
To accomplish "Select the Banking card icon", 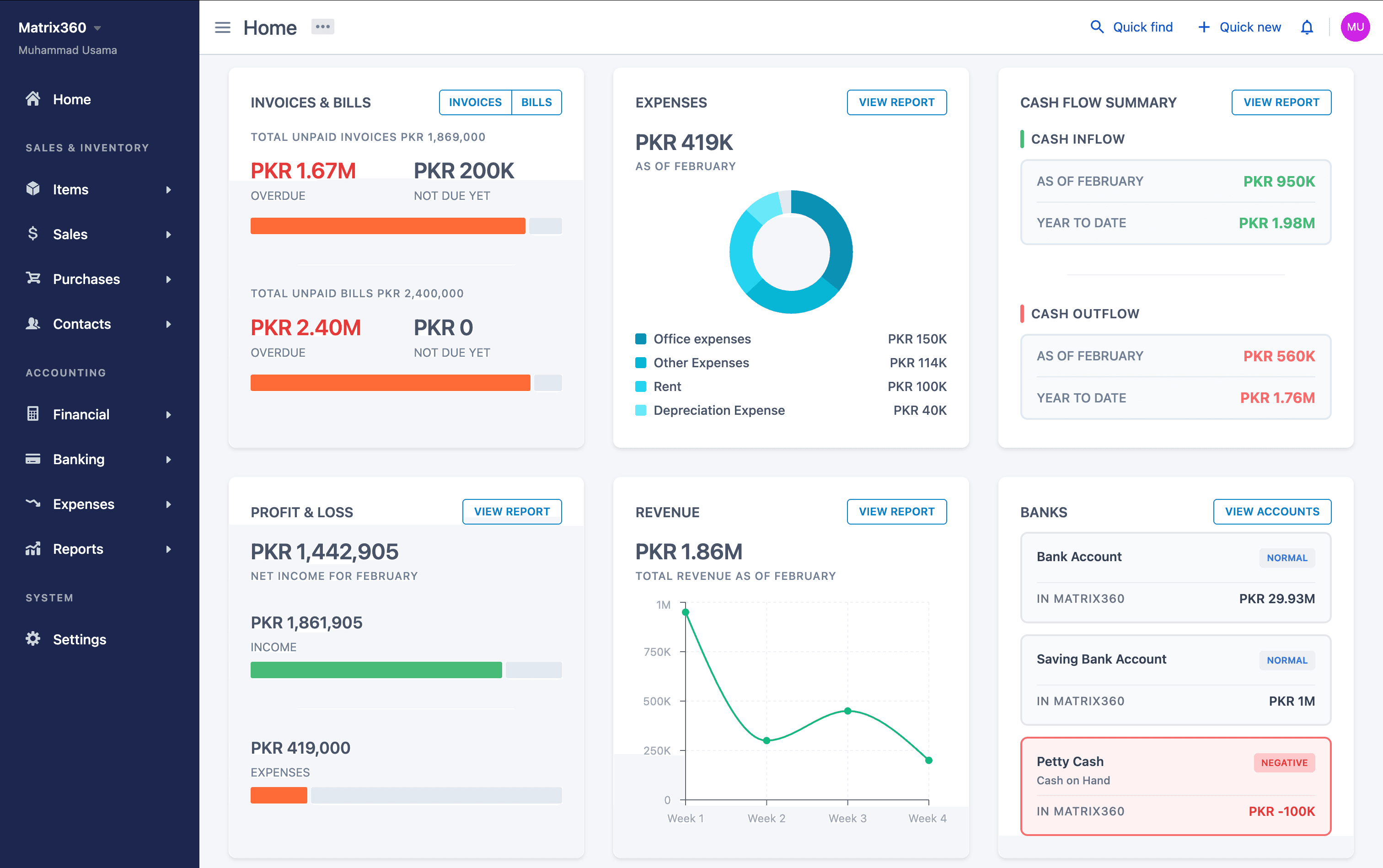I will click(33, 459).
